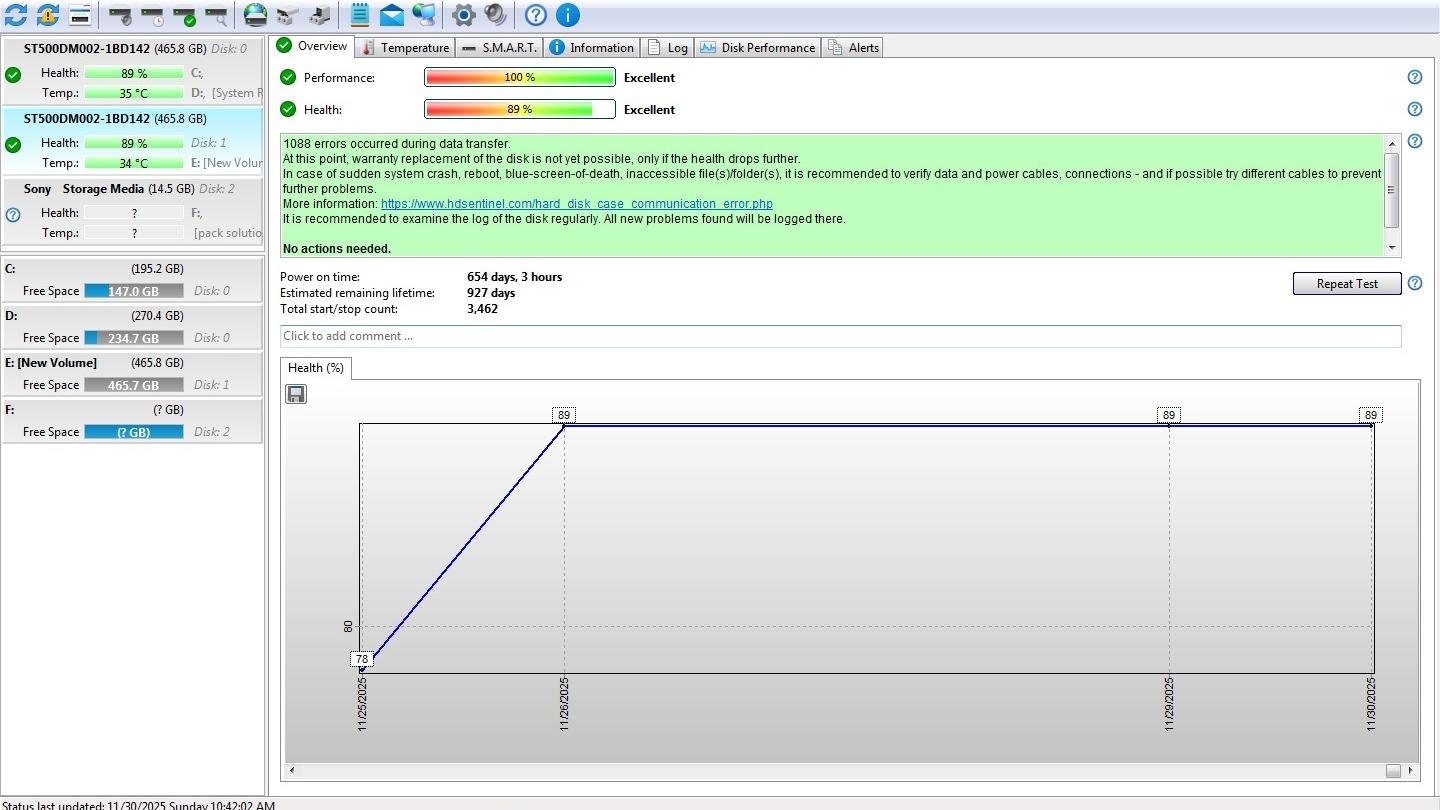Switch to the Temperature tab
Image resolution: width=1440 pixels, height=810 pixels.
pyautogui.click(x=405, y=47)
